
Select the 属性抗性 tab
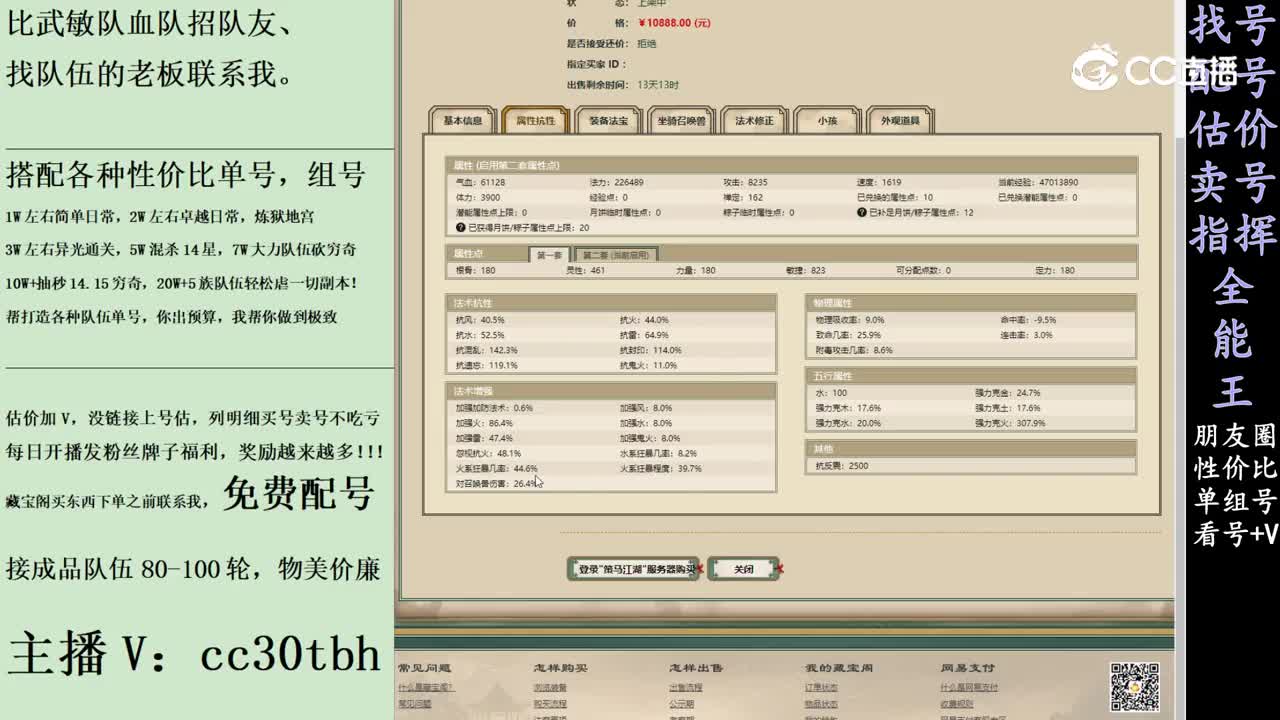[535, 121]
